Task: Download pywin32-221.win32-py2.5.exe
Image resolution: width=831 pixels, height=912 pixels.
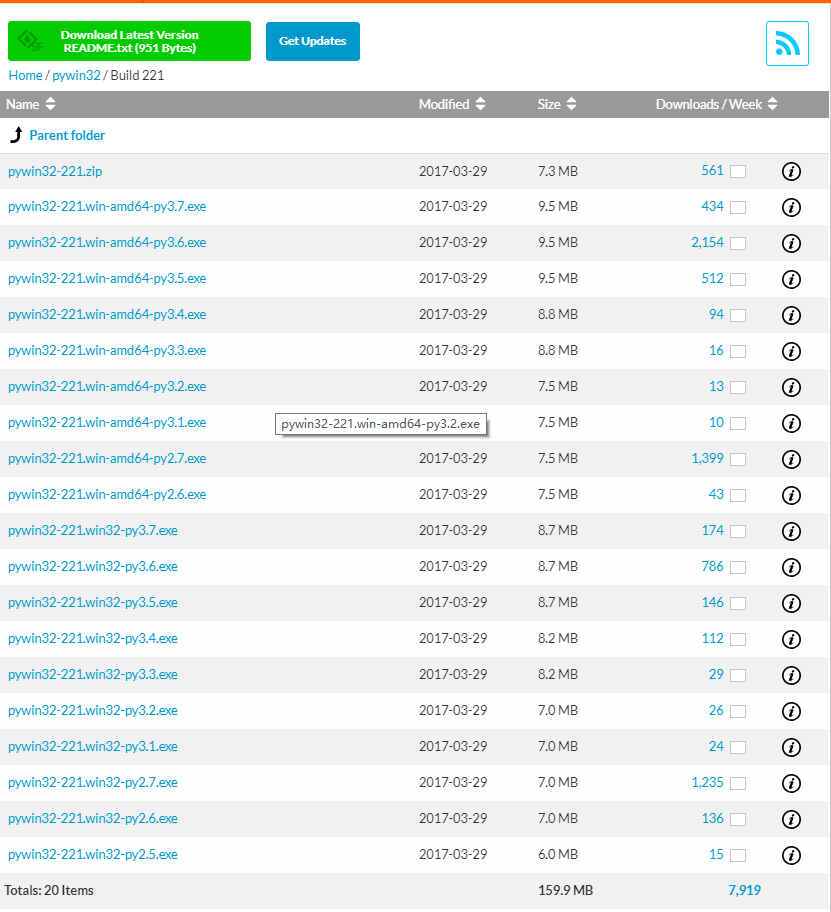Action: click(93, 854)
